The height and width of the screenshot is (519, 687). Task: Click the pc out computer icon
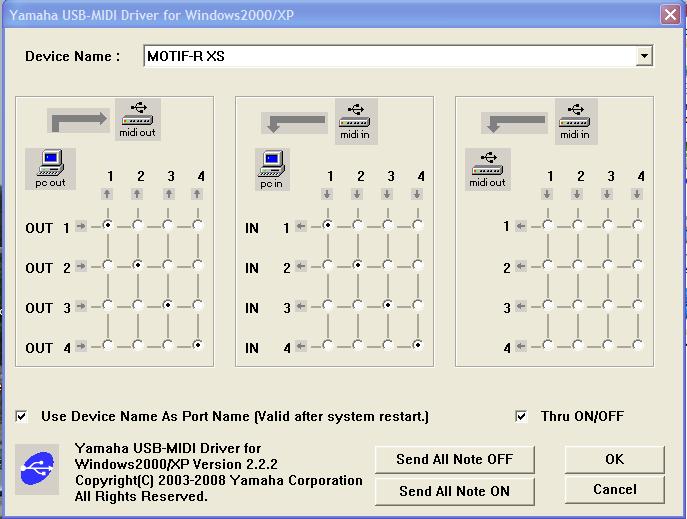[50, 169]
